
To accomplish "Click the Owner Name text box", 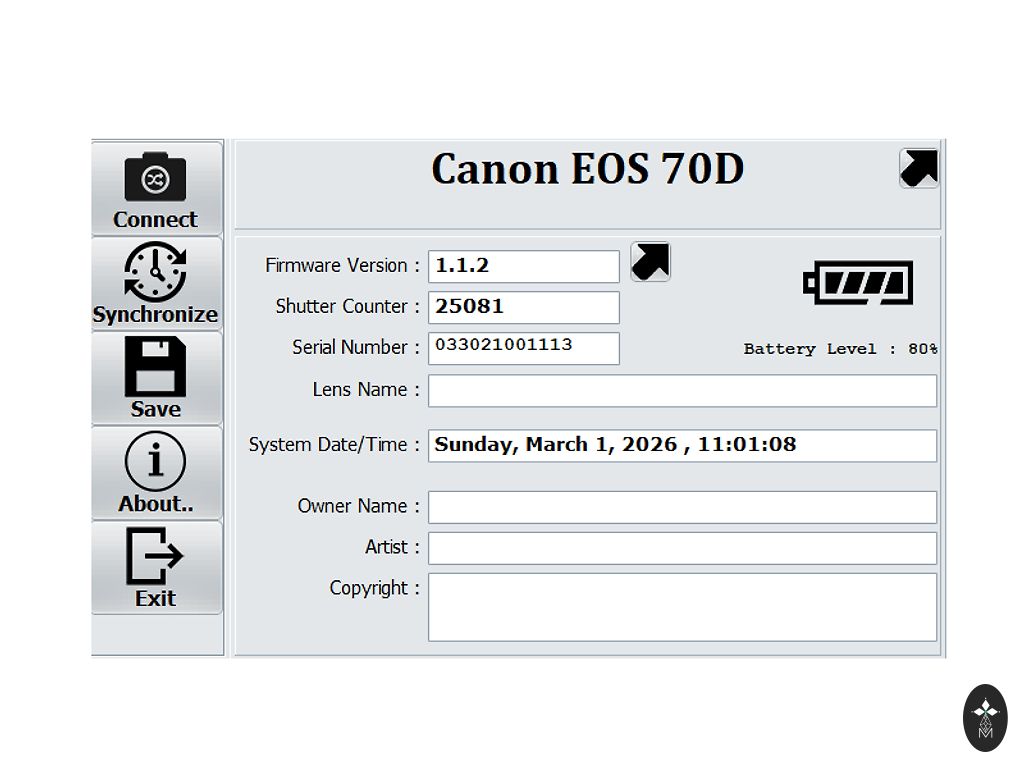I will pyautogui.click(x=682, y=507).
